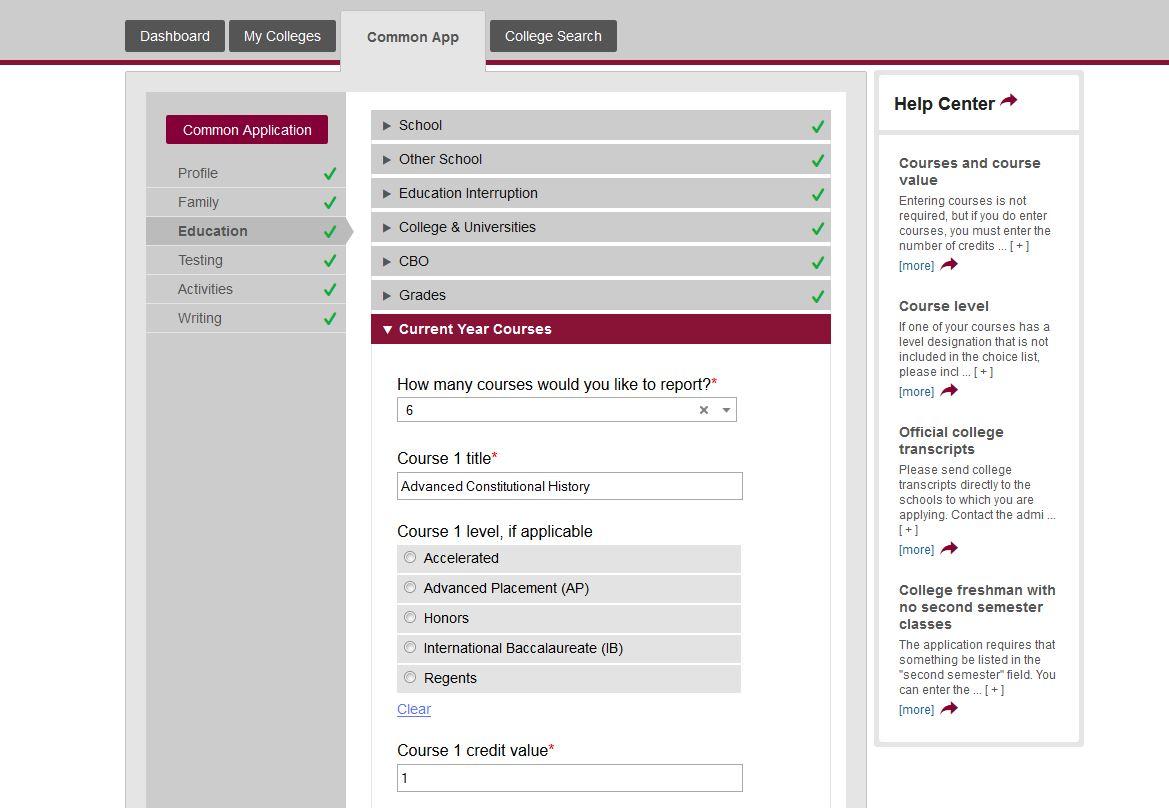Click inside the Course 1 title field

click(569, 486)
